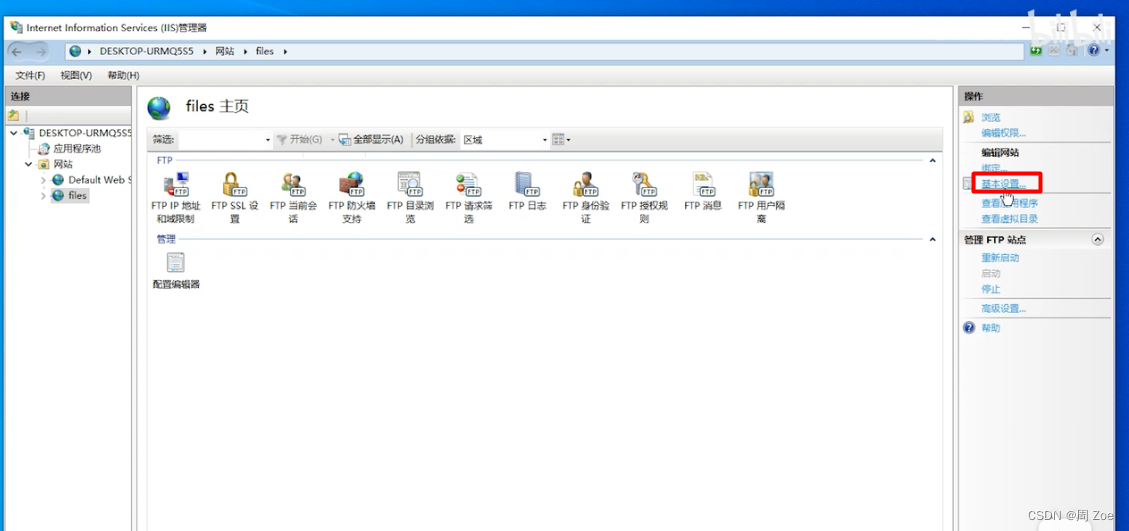Click 开始(G) filter button
Screen dimensions: 1129x531
(x=300, y=140)
